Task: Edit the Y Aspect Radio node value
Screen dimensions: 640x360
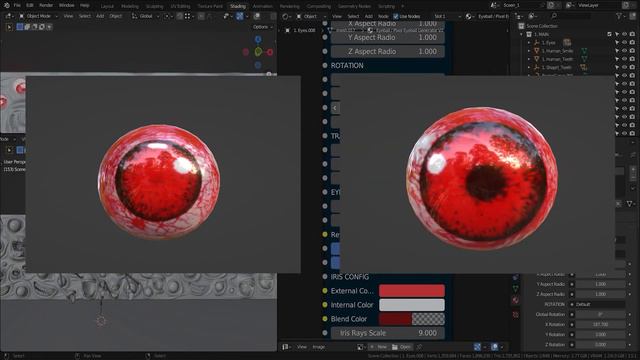Action: (387, 38)
